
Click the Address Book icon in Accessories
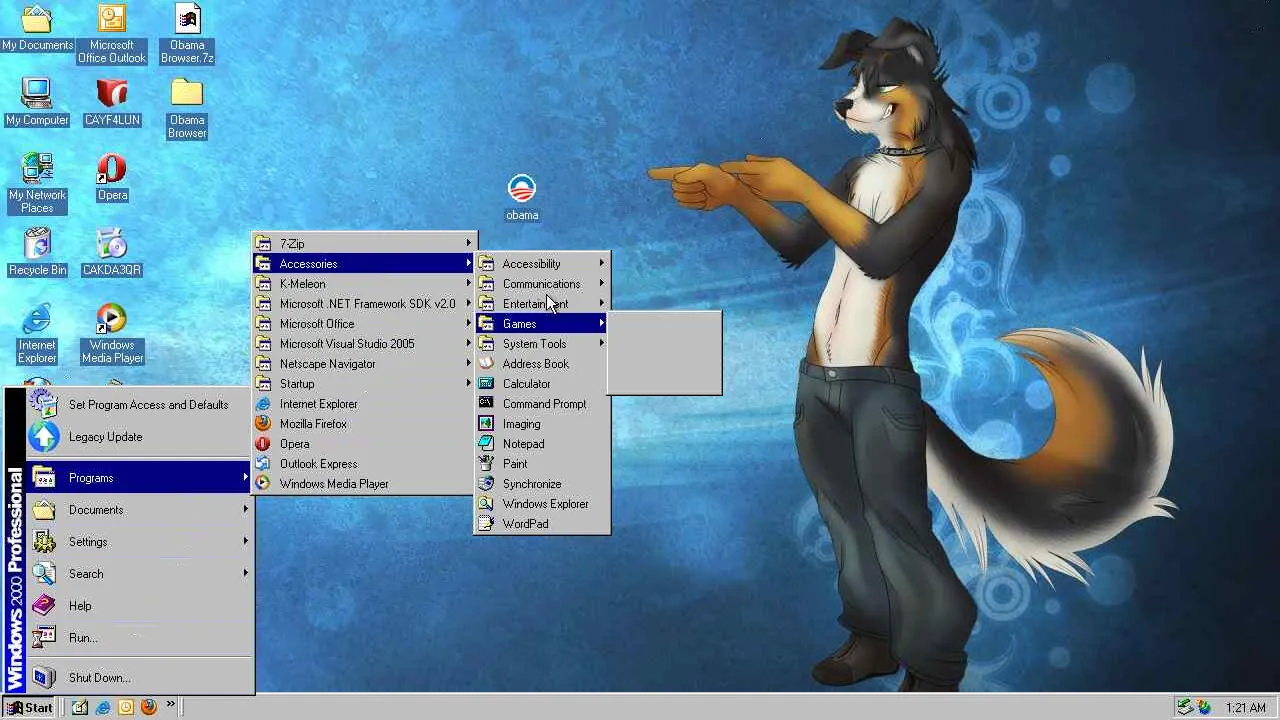(486, 364)
